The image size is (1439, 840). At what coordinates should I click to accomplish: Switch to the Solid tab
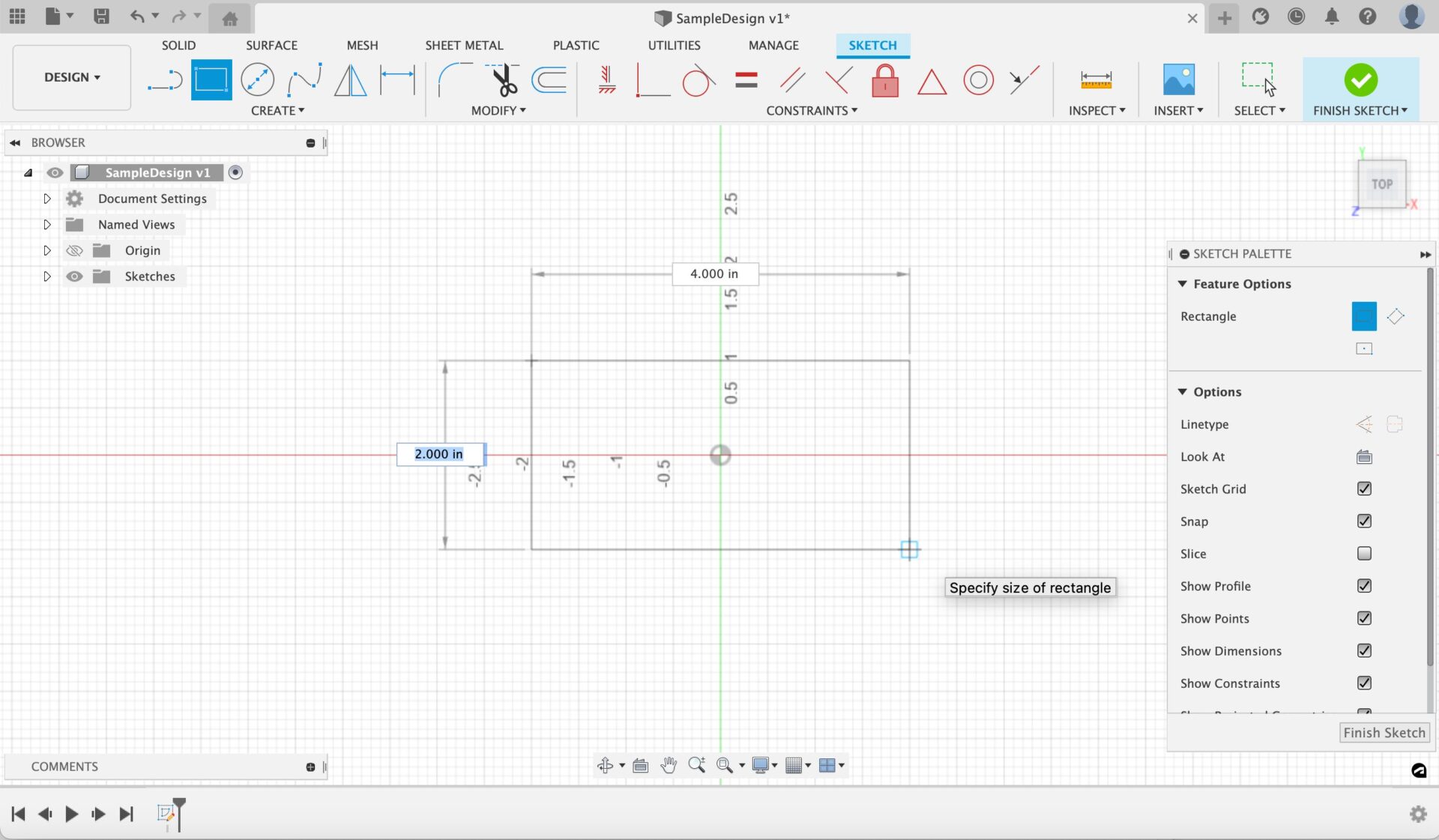tap(178, 45)
